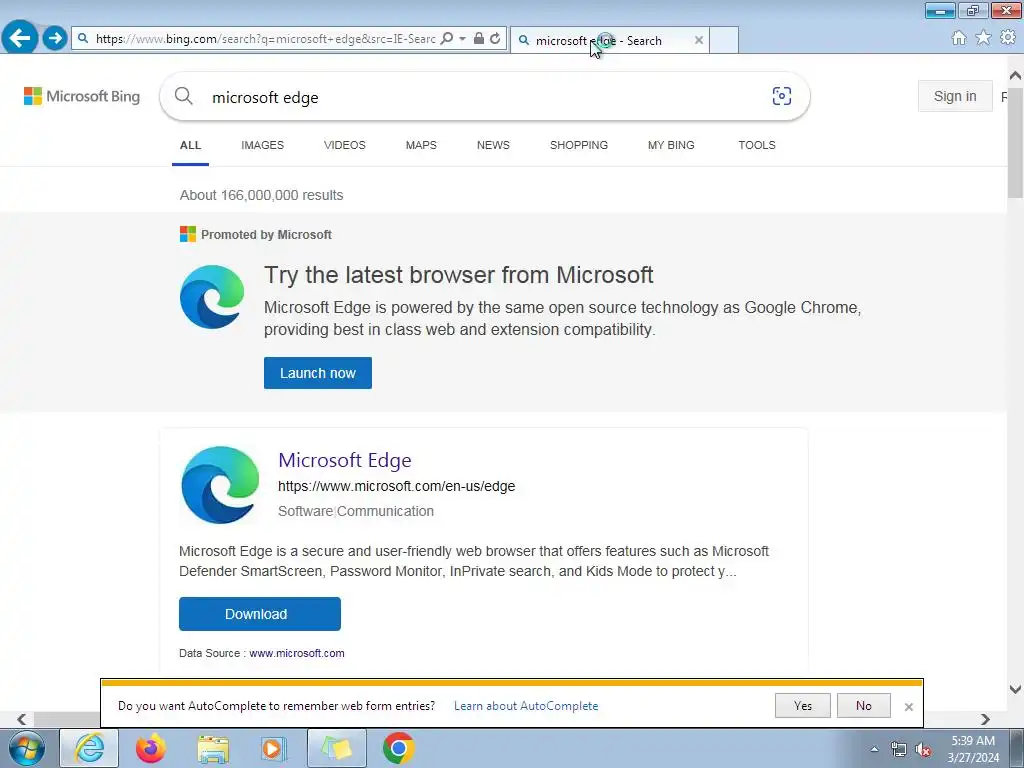
Task: Expand the TOOLS search filter
Action: 757,145
